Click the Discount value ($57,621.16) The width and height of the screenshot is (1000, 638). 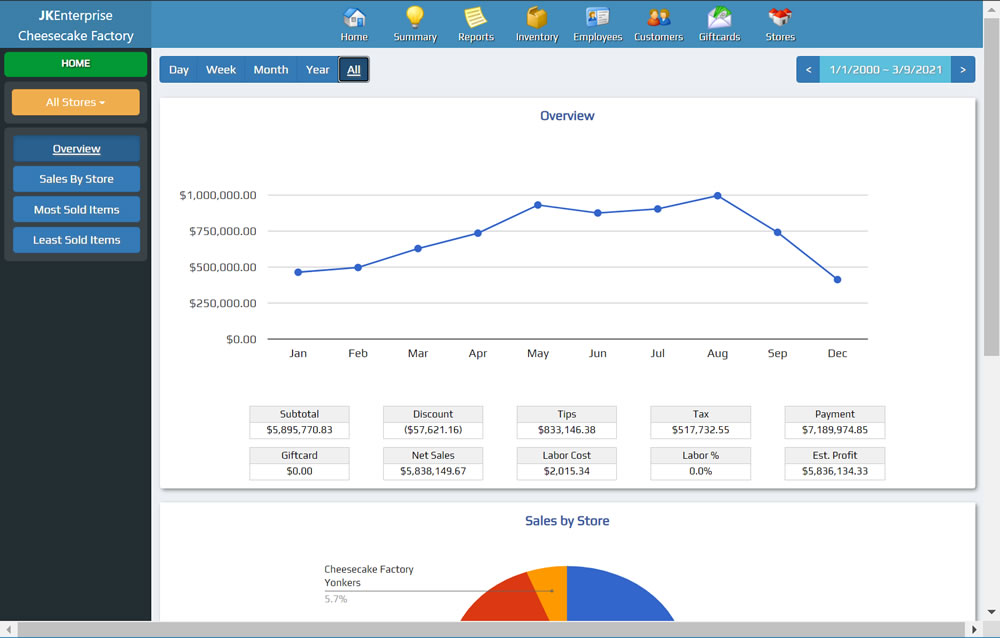tap(433, 430)
